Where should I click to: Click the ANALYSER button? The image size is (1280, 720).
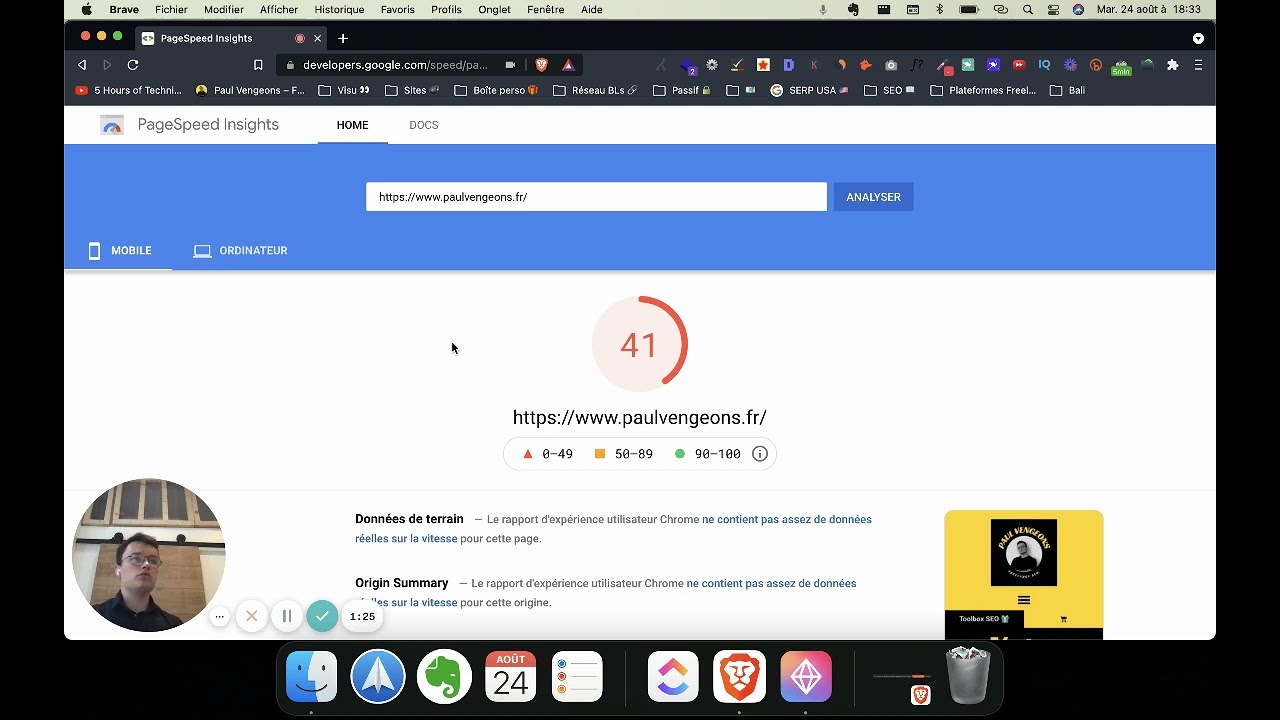[873, 197]
